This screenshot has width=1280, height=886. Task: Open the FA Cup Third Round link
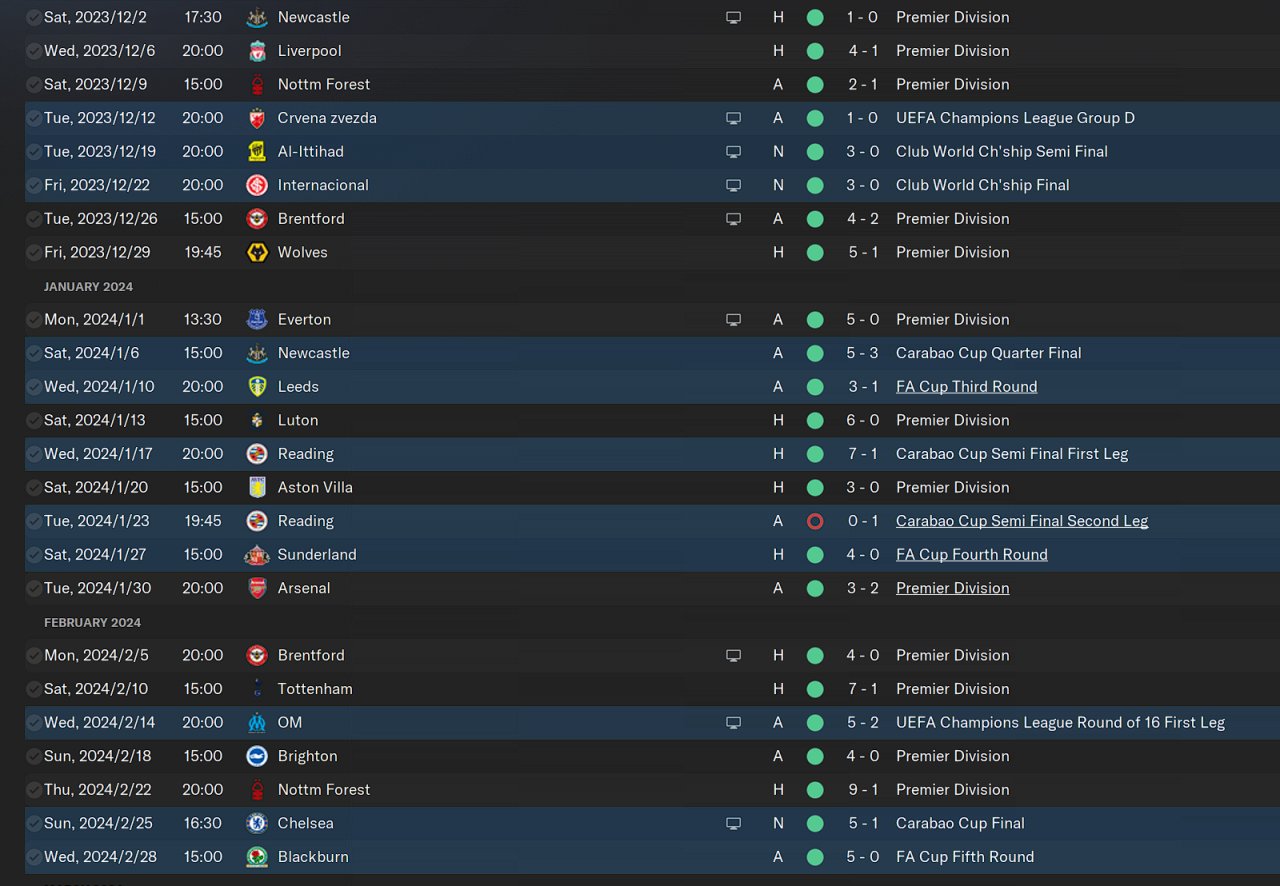point(966,387)
